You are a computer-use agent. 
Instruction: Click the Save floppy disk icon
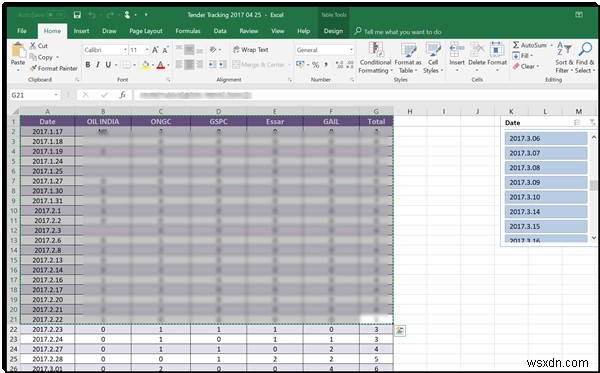[x=77, y=15]
